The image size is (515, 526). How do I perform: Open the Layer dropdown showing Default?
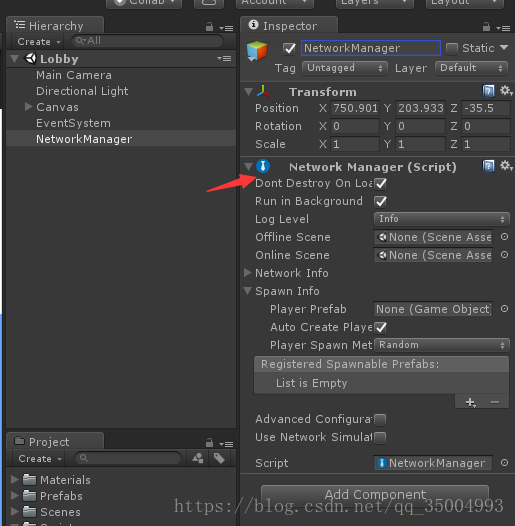pyautogui.click(x=471, y=68)
